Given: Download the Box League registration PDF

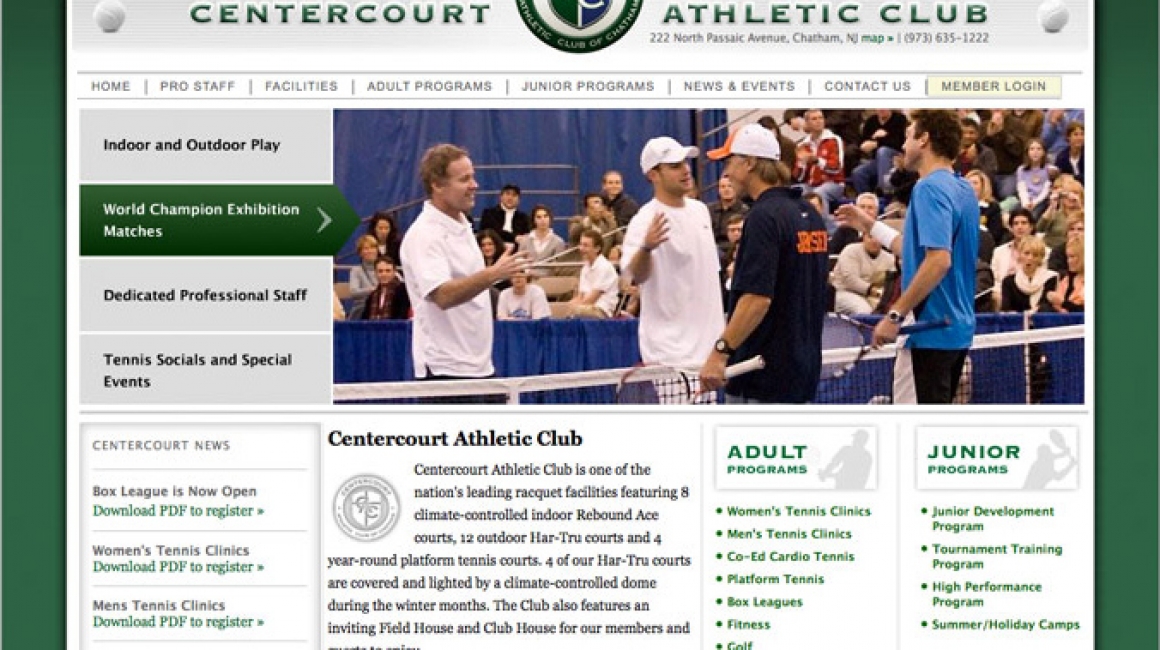Looking at the screenshot, I should click(x=178, y=511).
